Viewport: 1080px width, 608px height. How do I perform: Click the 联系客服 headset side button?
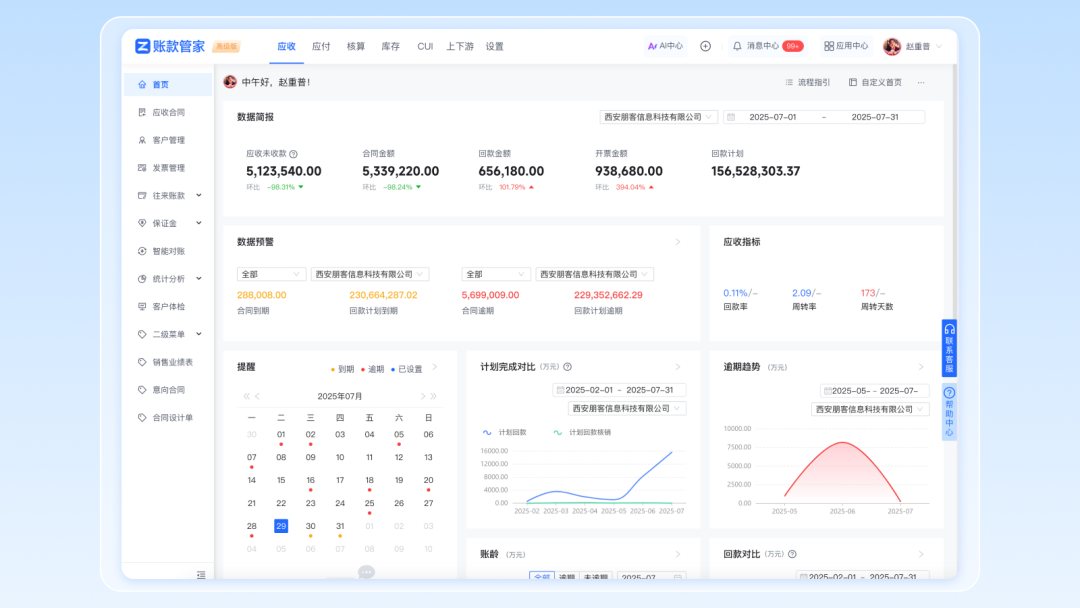click(x=949, y=349)
